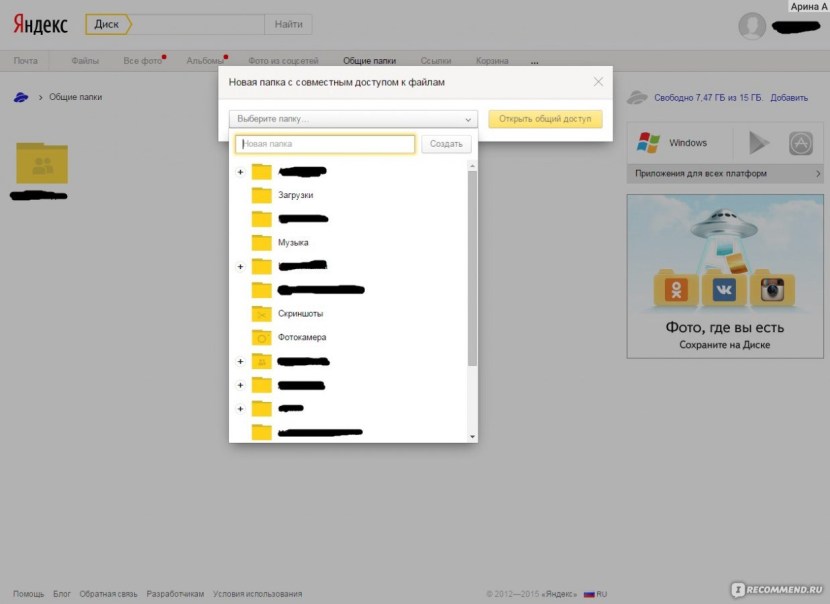Open the user avatar icon
This screenshot has height=604, width=830.
[x=752, y=26]
